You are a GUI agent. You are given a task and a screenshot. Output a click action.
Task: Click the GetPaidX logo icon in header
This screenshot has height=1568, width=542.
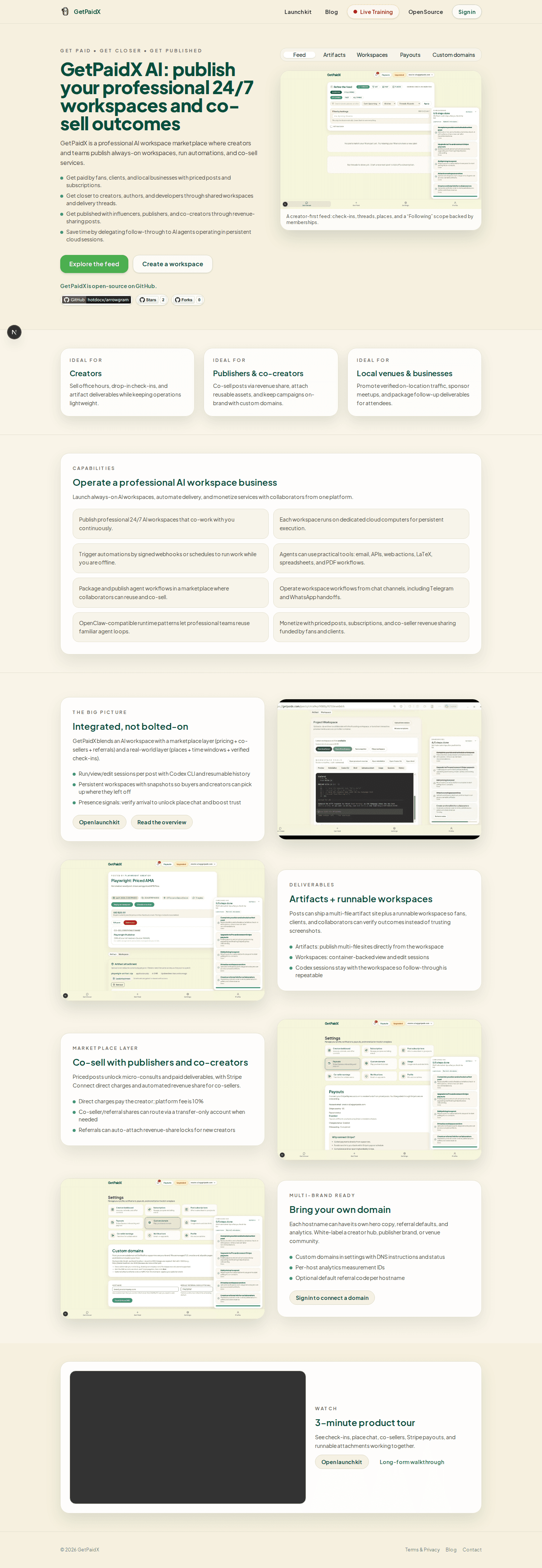click(65, 12)
